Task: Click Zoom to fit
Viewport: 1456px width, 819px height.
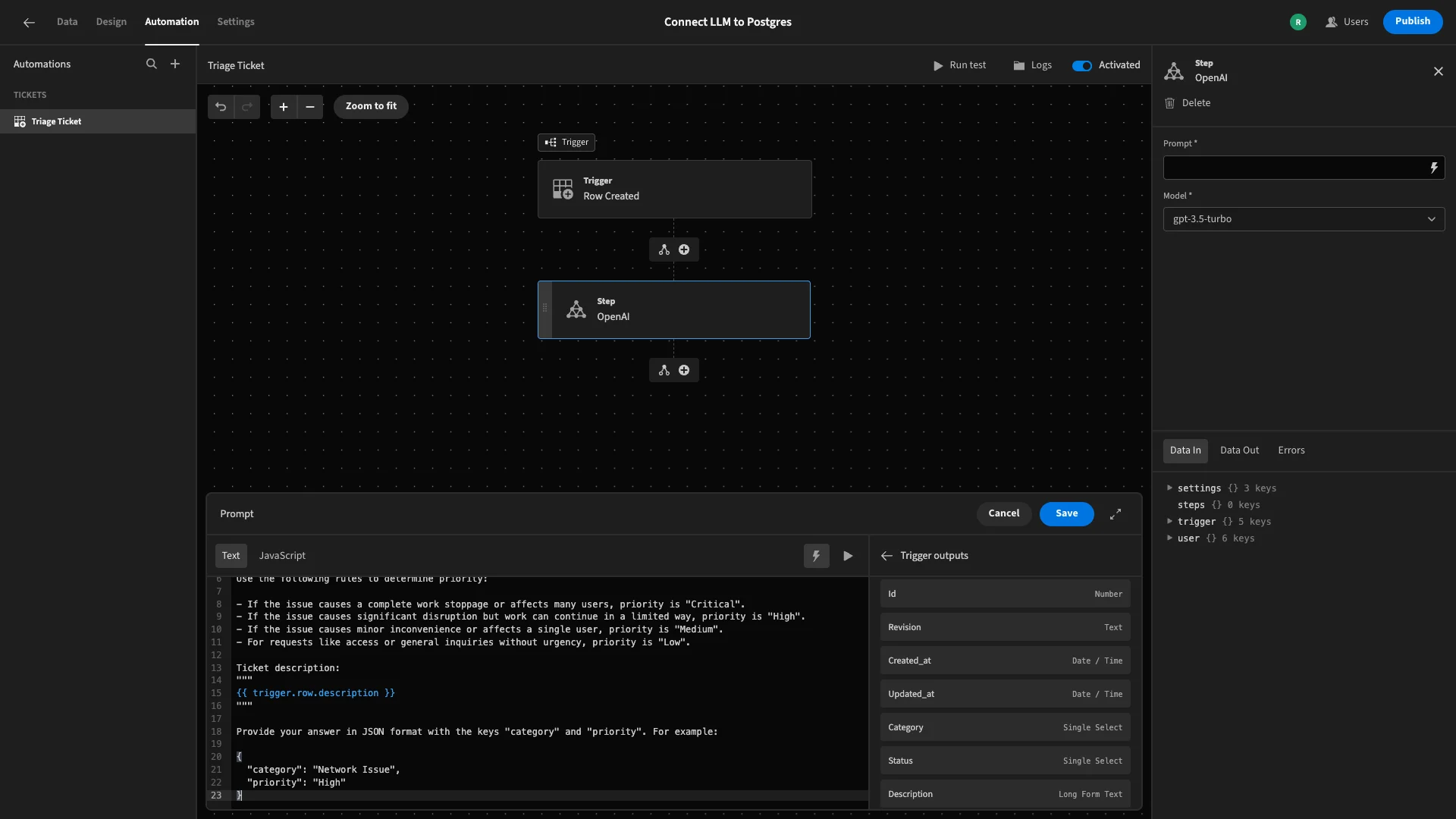Action: [x=371, y=106]
